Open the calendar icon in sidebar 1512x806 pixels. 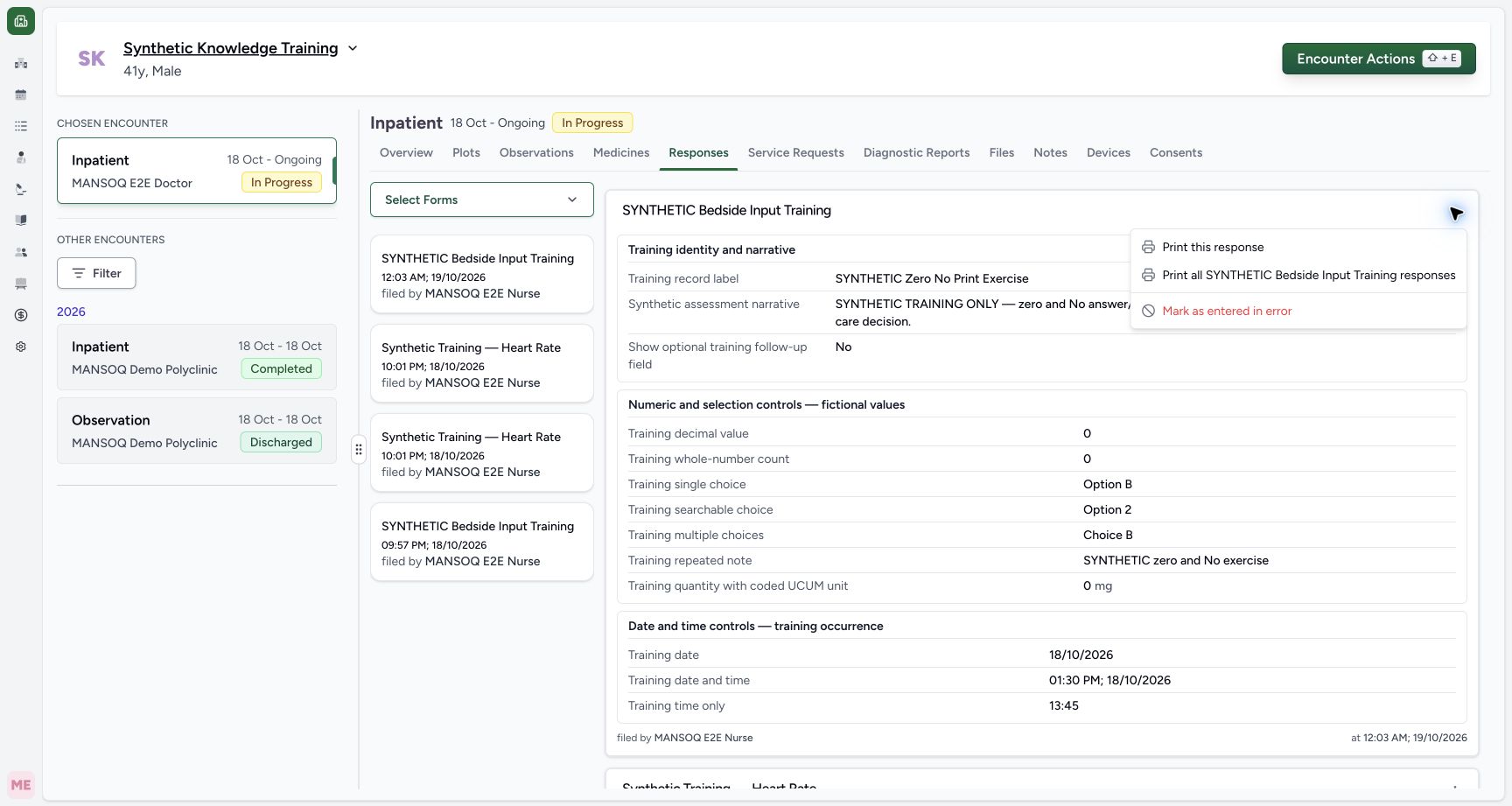tap(21, 95)
